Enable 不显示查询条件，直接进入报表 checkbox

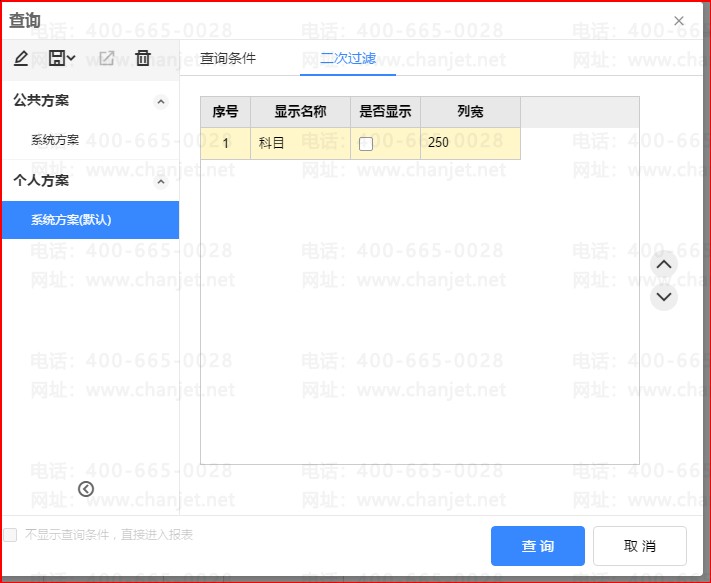10,535
